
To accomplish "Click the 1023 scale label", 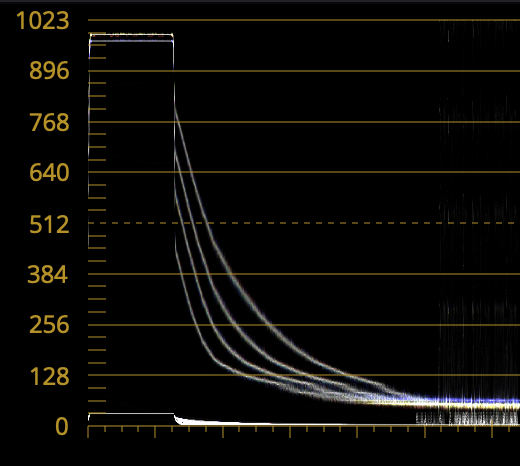I will [42, 20].
